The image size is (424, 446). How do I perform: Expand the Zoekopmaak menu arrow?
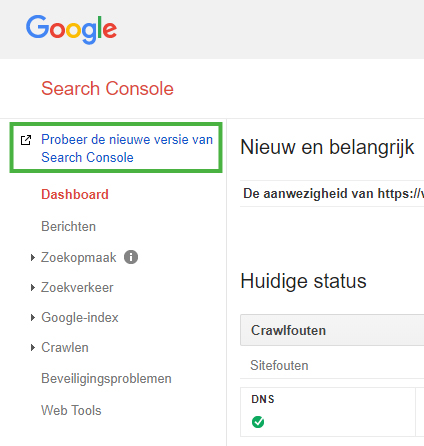click(x=32, y=257)
